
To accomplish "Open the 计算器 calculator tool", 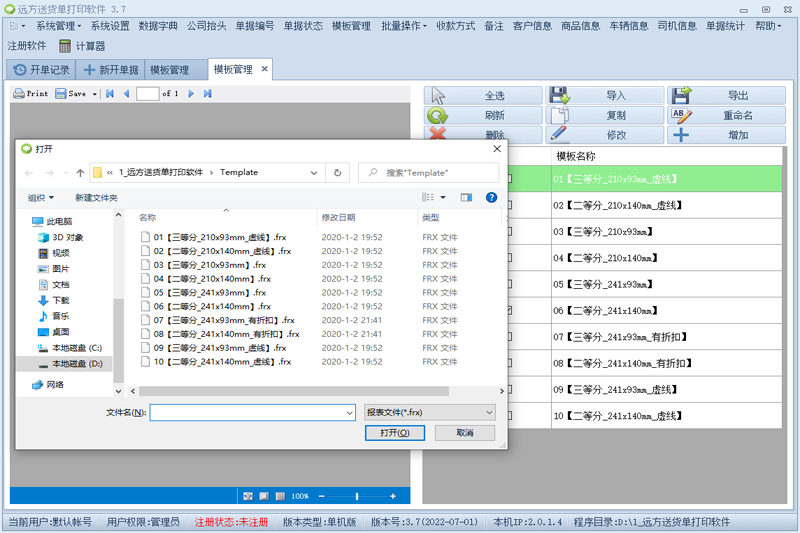I will tap(82, 45).
